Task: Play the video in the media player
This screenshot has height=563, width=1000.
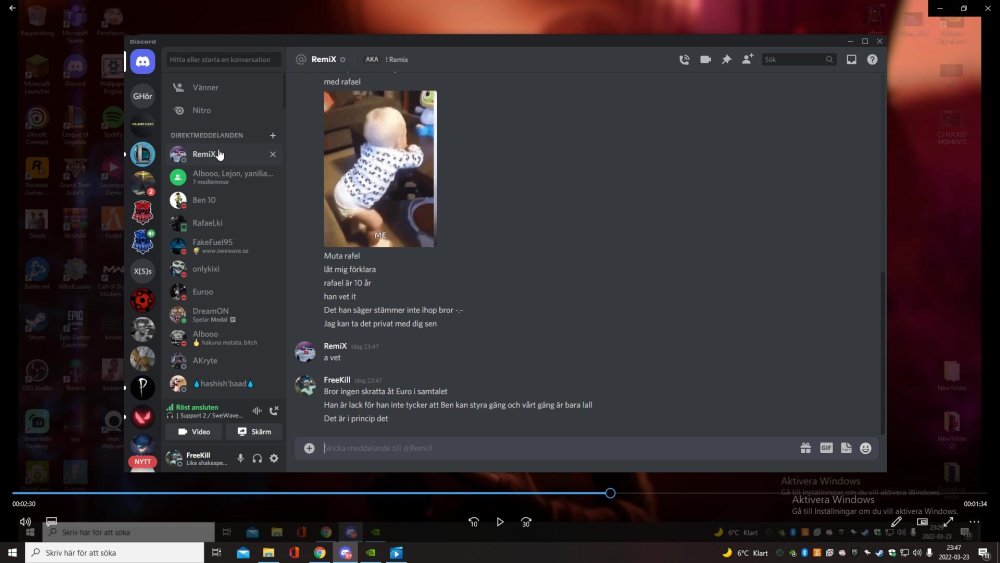Action: coord(500,522)
